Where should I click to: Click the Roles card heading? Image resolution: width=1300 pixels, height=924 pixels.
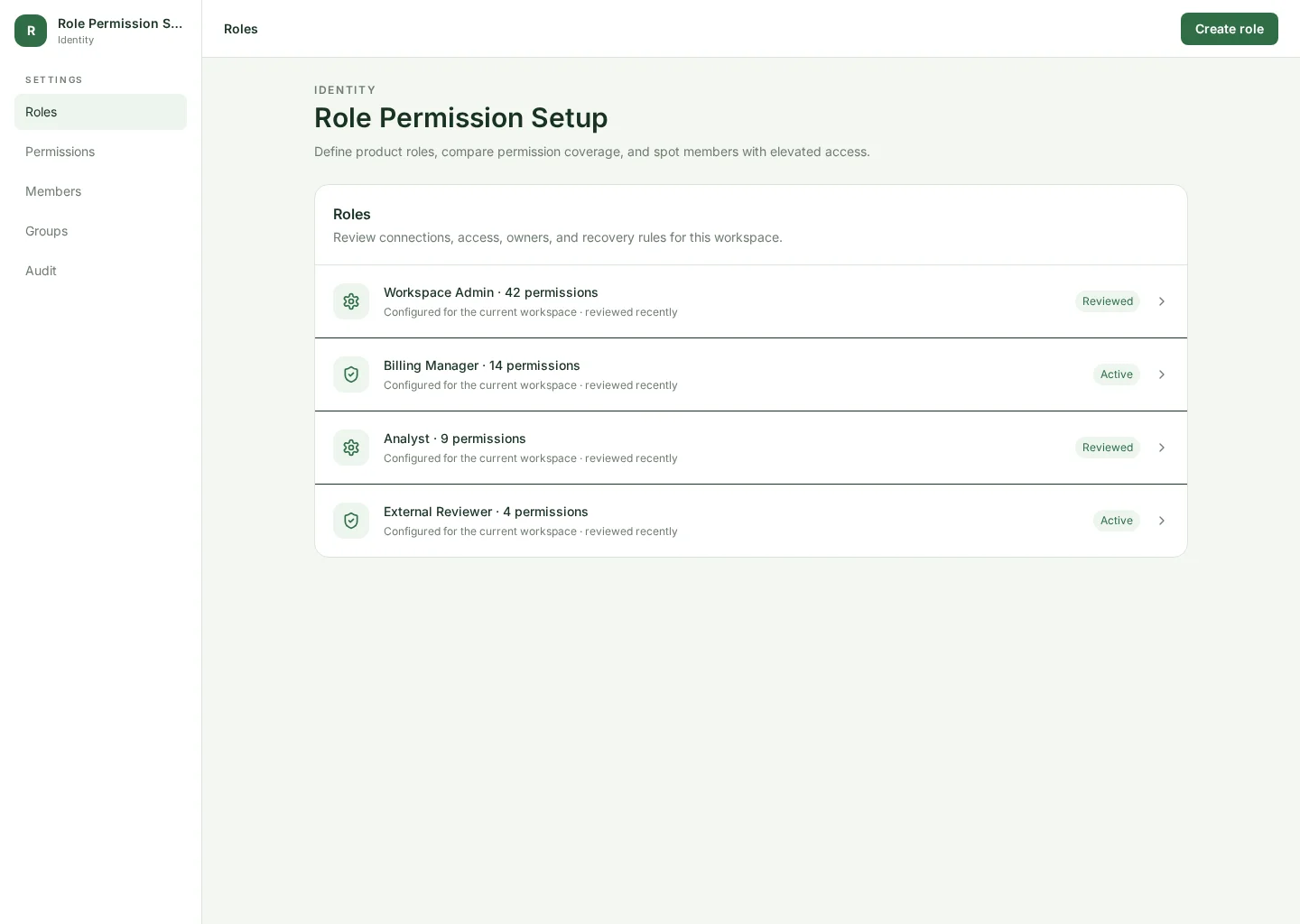point(352,214)
